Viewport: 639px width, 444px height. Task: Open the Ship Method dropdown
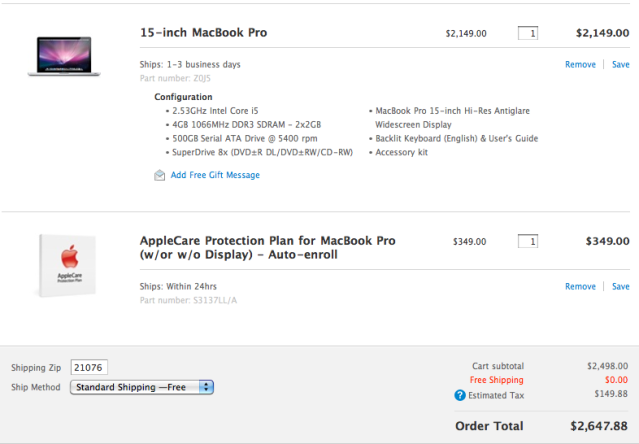[x=142, y=387]
